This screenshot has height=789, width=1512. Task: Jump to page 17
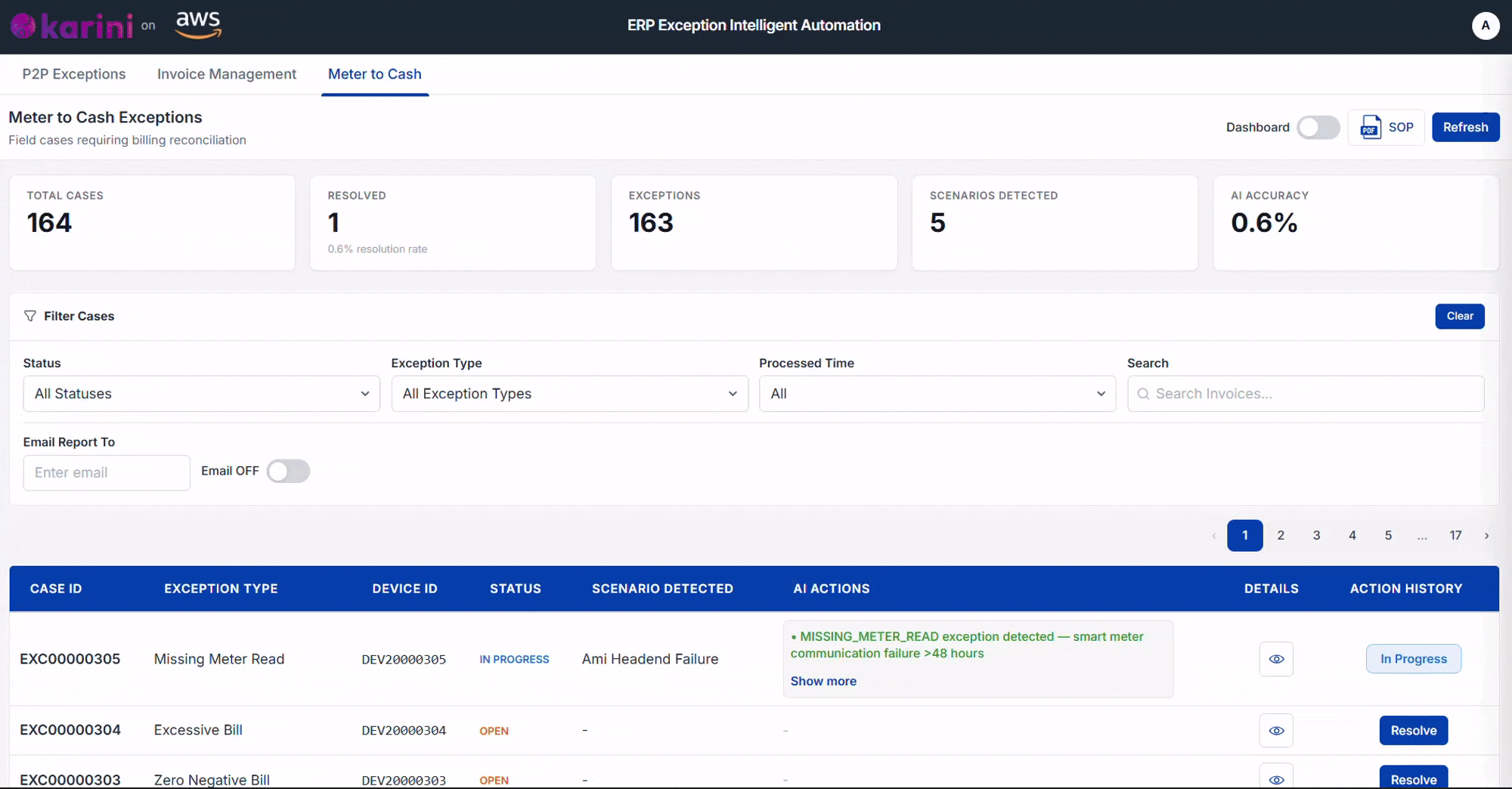pos(1455,535)
